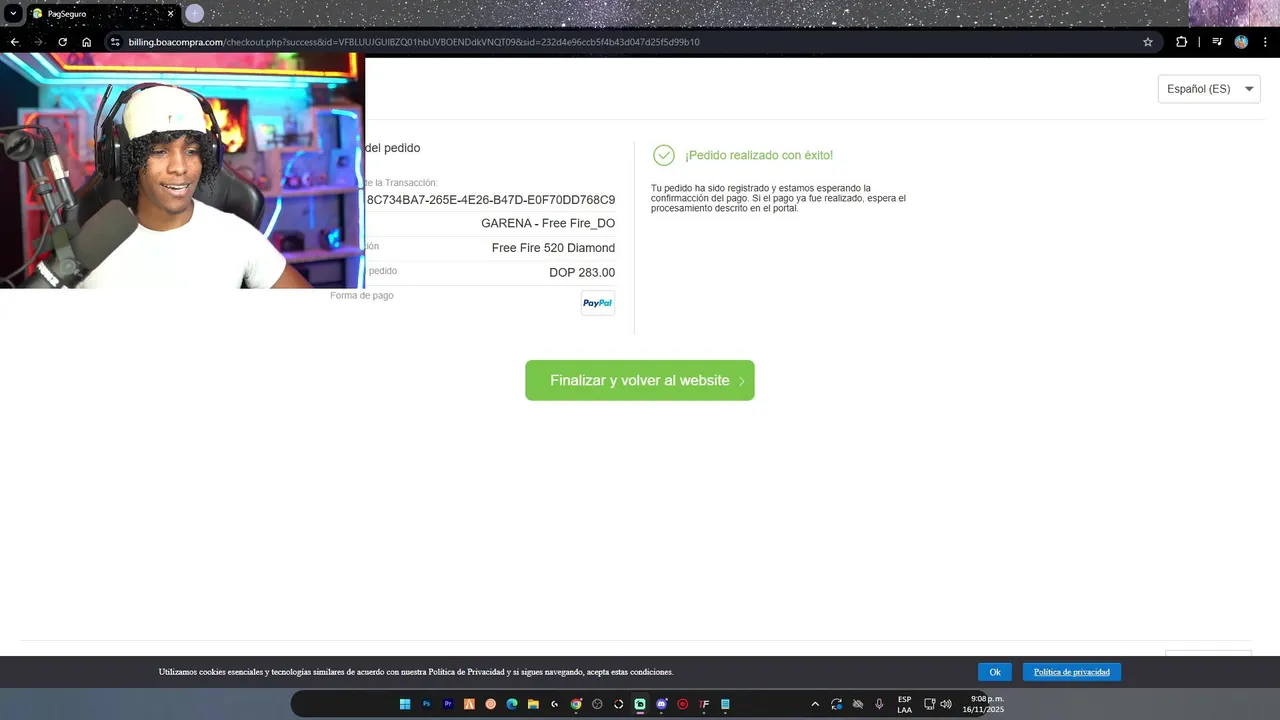Close the PagSeguro tab
This screenshot has width=1280, height=720.
pyautogui.click(x=170, y=14)
